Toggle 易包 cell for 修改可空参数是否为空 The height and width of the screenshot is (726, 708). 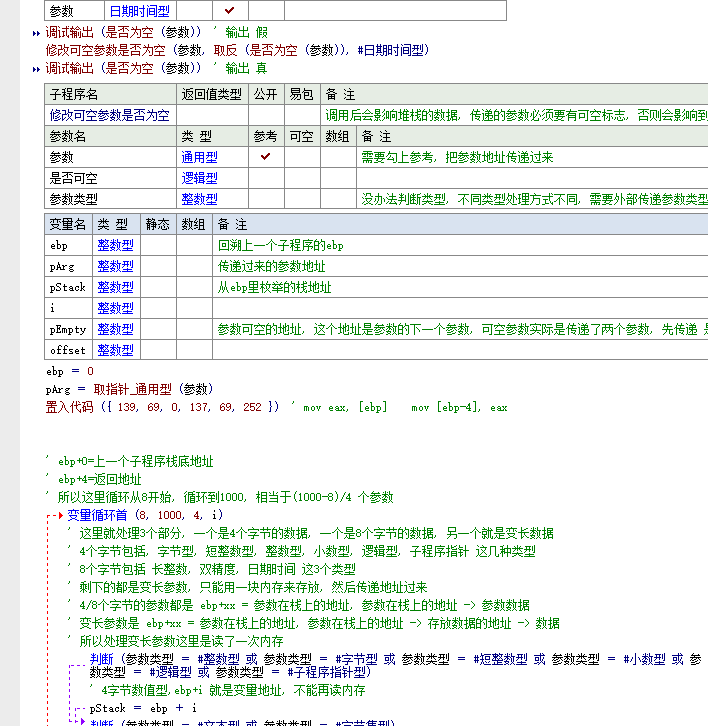[x=302, y=115]
